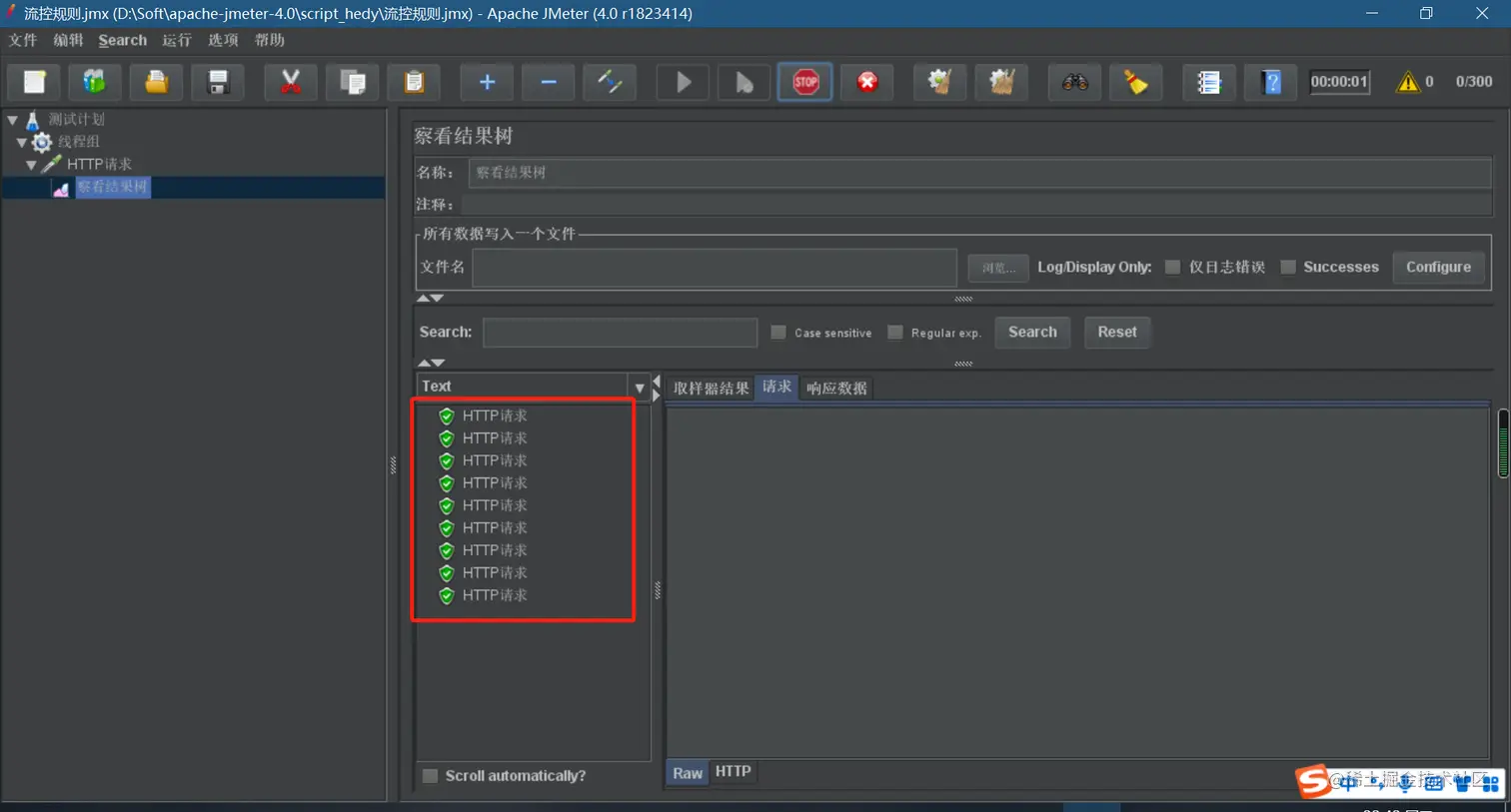
Task: Expand all nodes with the plus icon
Action: pos(487,82)
